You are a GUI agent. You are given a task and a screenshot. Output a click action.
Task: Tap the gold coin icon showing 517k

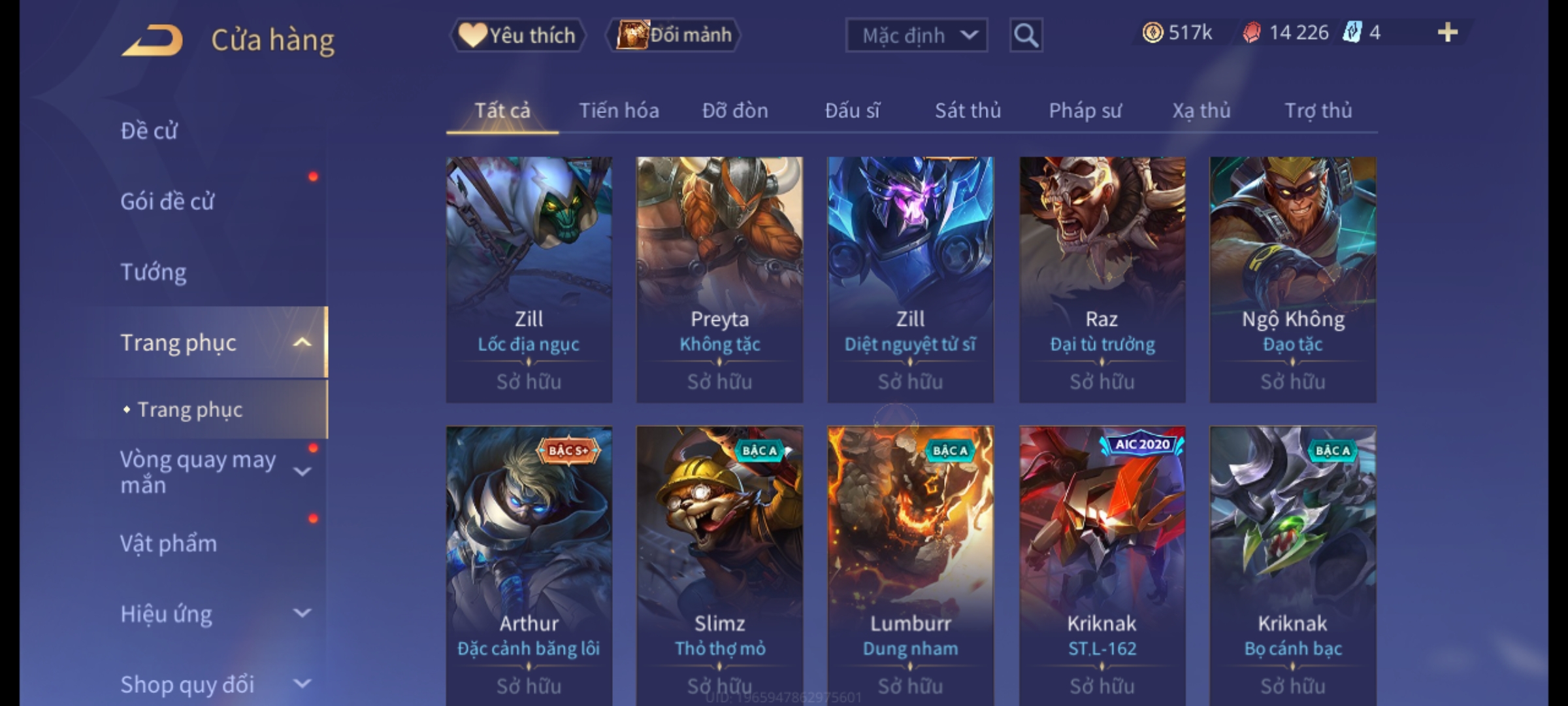1152,33
